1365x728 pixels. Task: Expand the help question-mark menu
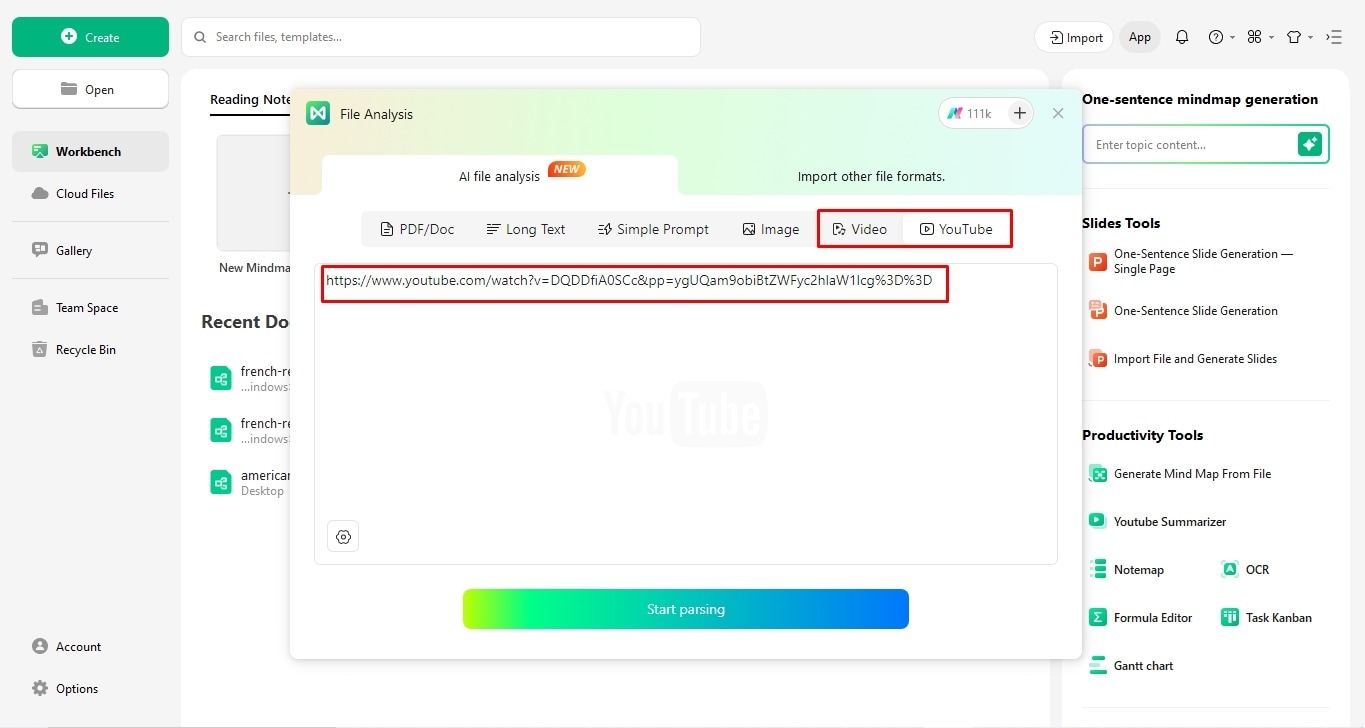pos(1221,37)
